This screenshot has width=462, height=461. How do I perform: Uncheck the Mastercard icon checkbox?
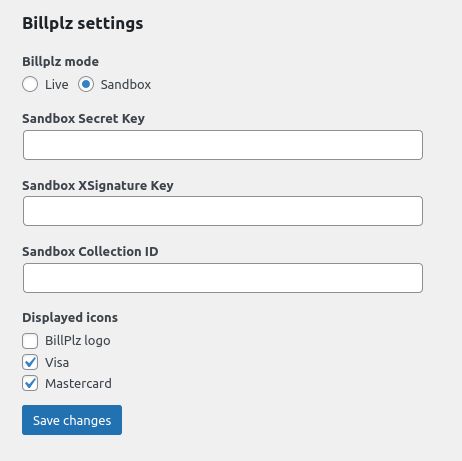[30, 383]
